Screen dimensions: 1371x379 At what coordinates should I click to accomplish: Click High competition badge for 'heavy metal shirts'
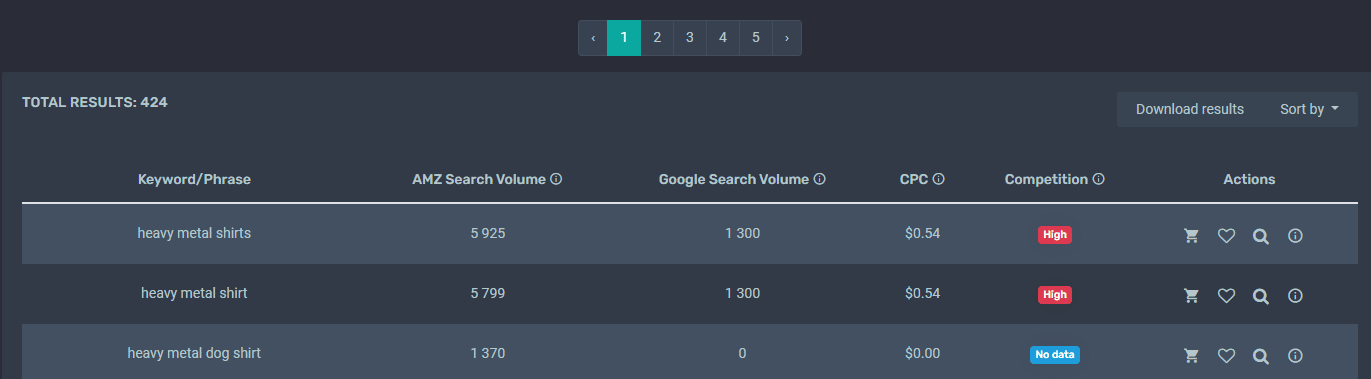point(1054,235)
